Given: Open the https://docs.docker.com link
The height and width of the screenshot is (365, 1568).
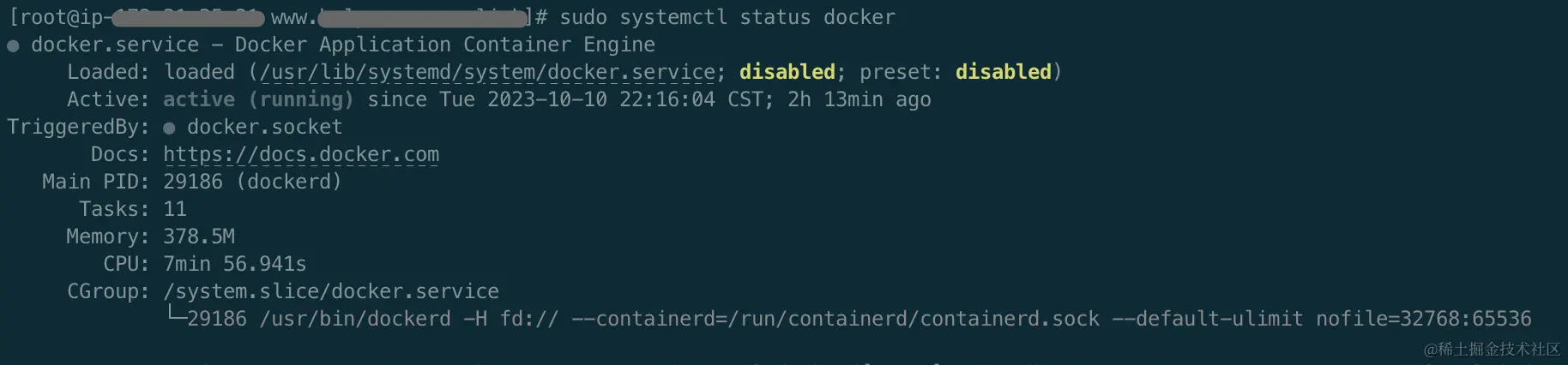Looking at the screenshot, I should (x=301, y=154).
